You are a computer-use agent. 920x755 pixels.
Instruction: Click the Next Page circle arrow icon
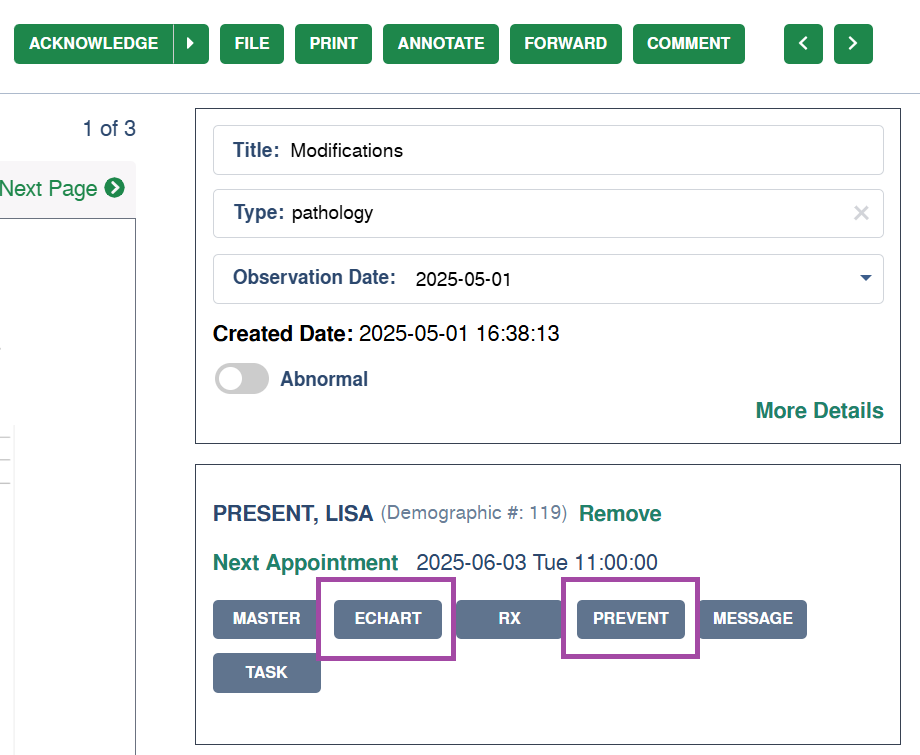[114, 188]
